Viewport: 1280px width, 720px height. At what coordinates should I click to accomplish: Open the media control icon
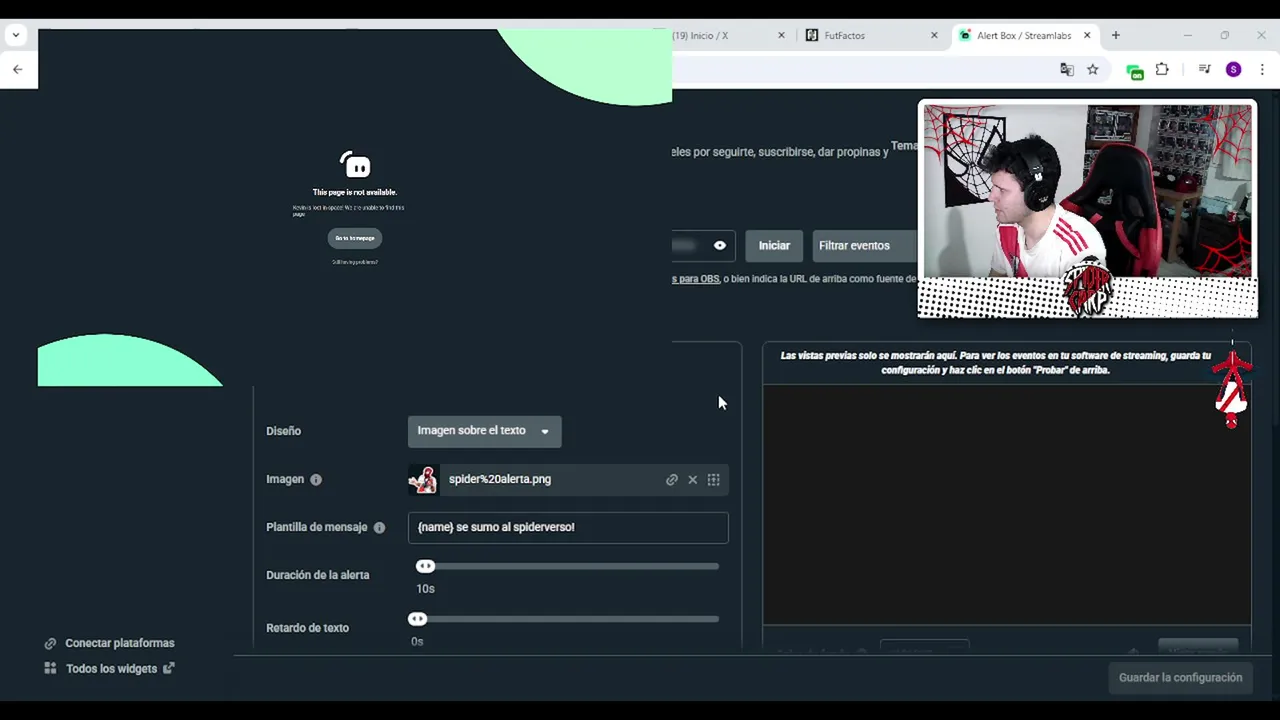pyautogui.click(x=1204, y=69)
